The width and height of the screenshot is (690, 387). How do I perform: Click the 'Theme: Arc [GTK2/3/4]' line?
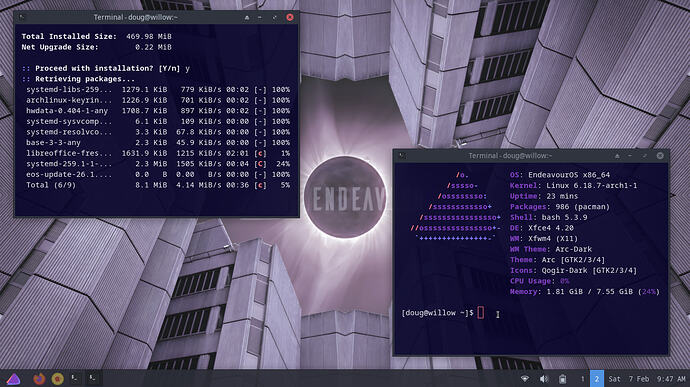[558, 260]
